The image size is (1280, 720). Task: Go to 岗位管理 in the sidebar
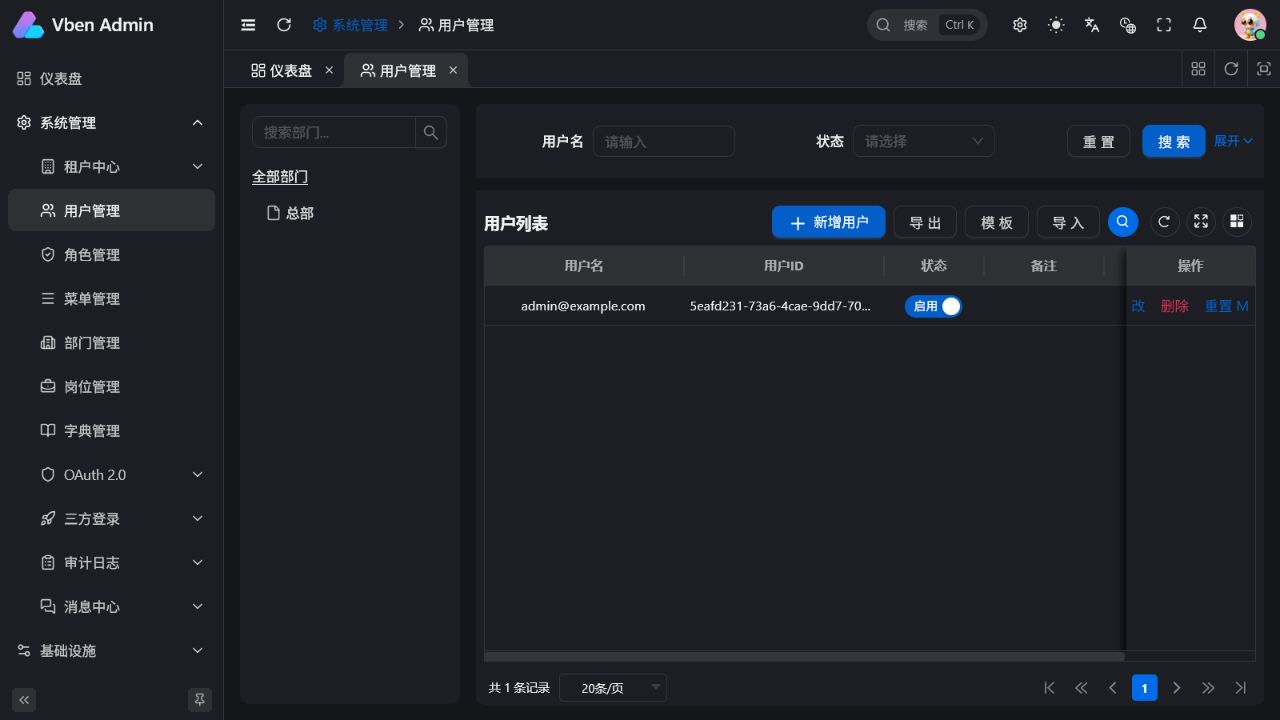pos(111,387)
